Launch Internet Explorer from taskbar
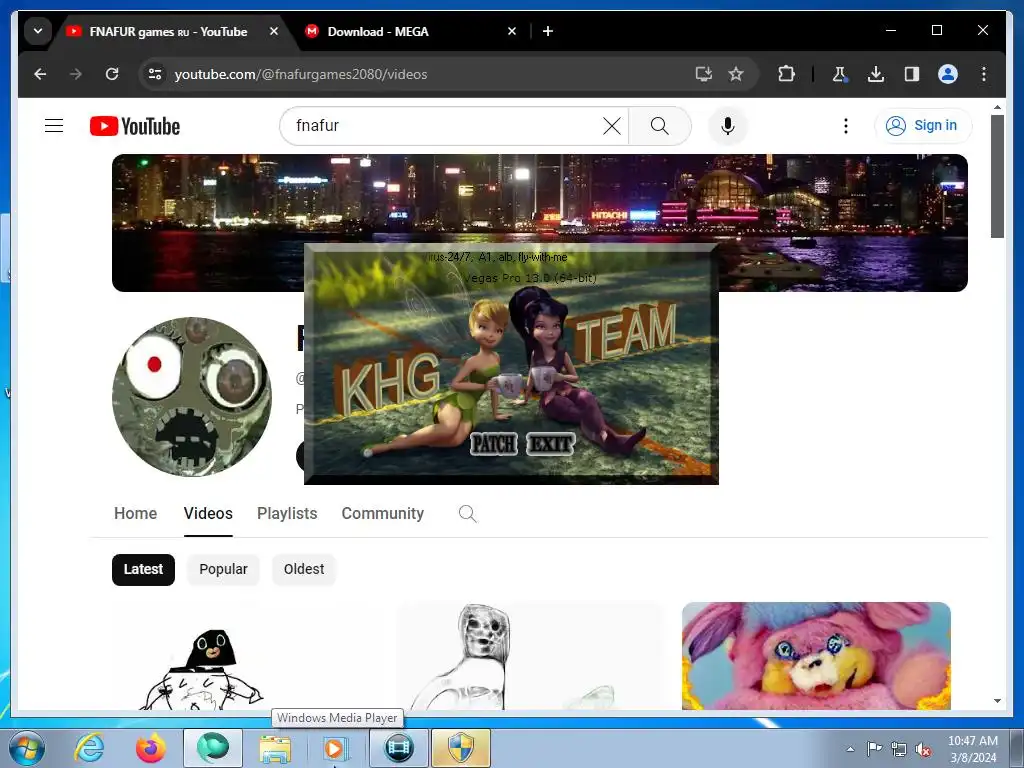Viewport: 1024px width, 768px height. [x=89, y=748]
